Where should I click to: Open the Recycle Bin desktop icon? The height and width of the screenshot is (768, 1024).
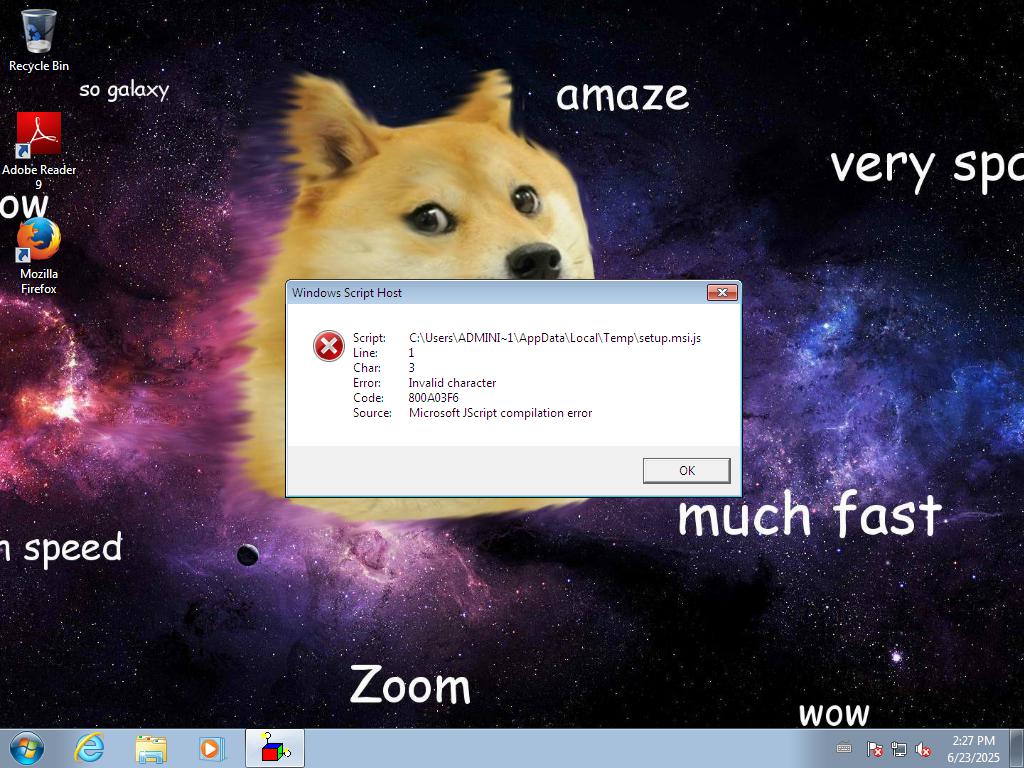coord(39,39)
